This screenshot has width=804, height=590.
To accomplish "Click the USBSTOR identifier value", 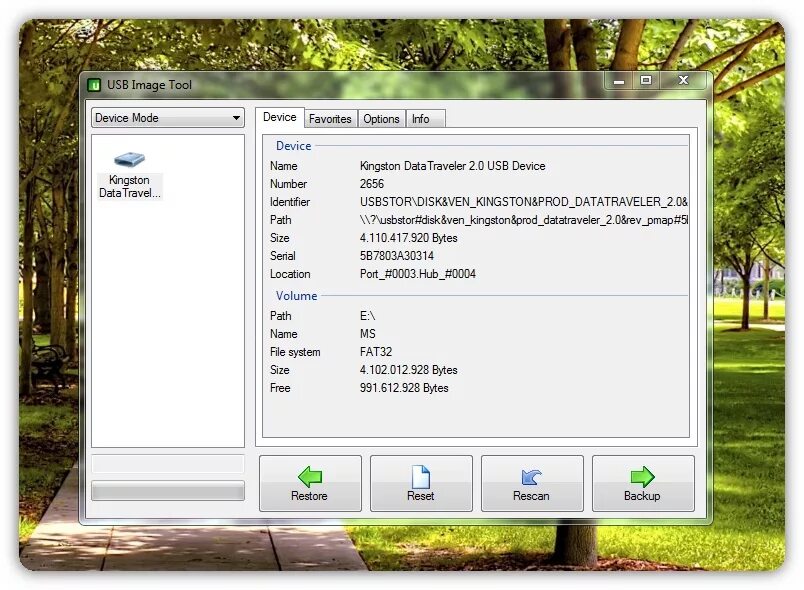I will click(x=524, y=202).
